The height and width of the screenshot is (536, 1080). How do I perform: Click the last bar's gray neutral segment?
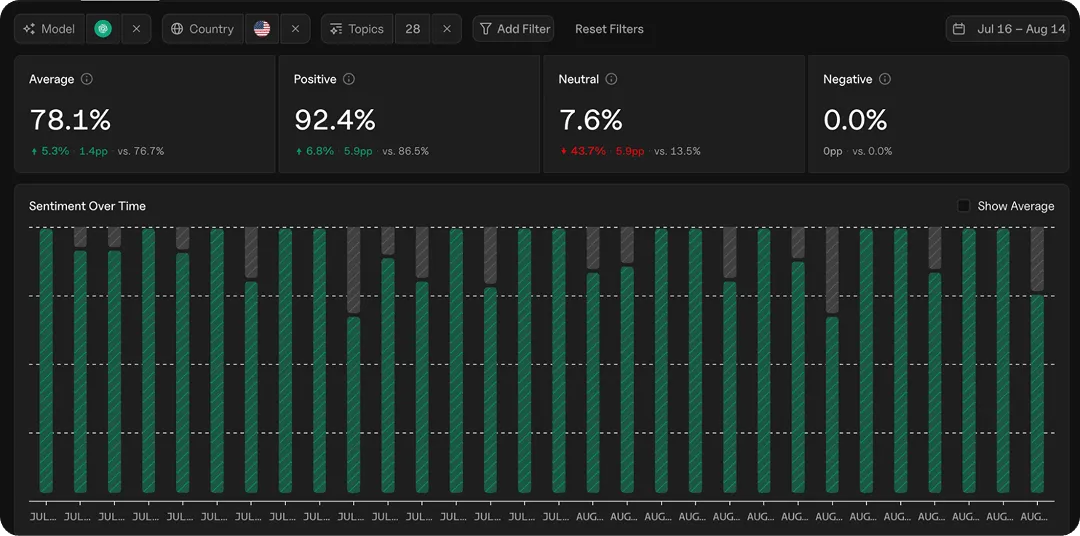pos(1037,259)
